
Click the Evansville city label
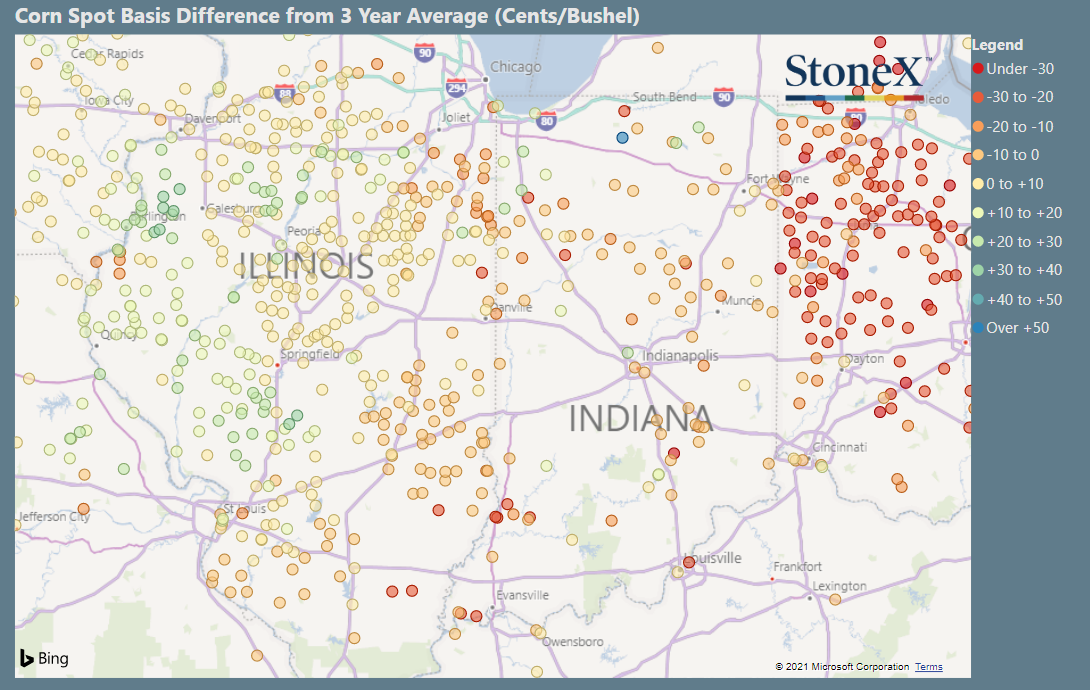(522, 595)
